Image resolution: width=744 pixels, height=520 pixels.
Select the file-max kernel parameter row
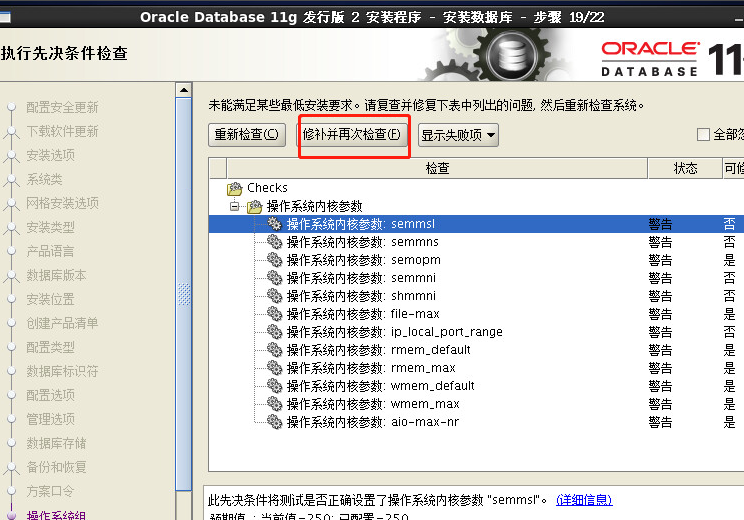click(x=476, y=314)
